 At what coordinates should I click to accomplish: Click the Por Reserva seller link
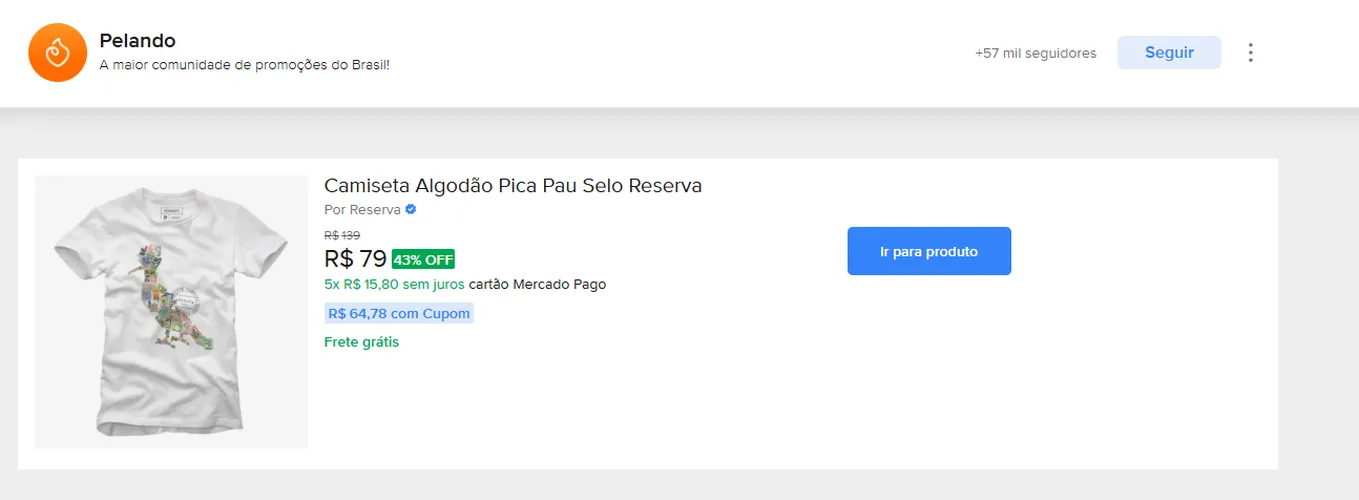pyautogui.click(x=362, y=210)
